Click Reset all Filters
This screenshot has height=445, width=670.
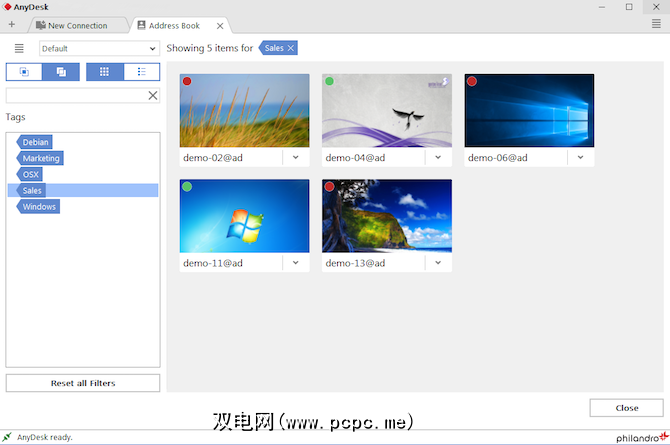point(83,383)
